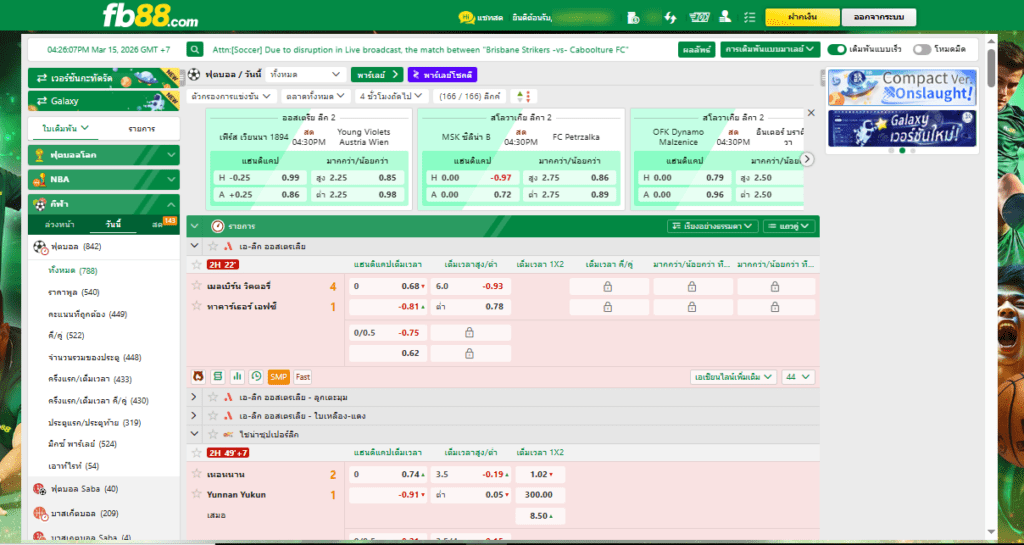Show next featured match cards
The height and width of the screenshot is (545, 1024).
pyautogui.click(x=808, y=159)
